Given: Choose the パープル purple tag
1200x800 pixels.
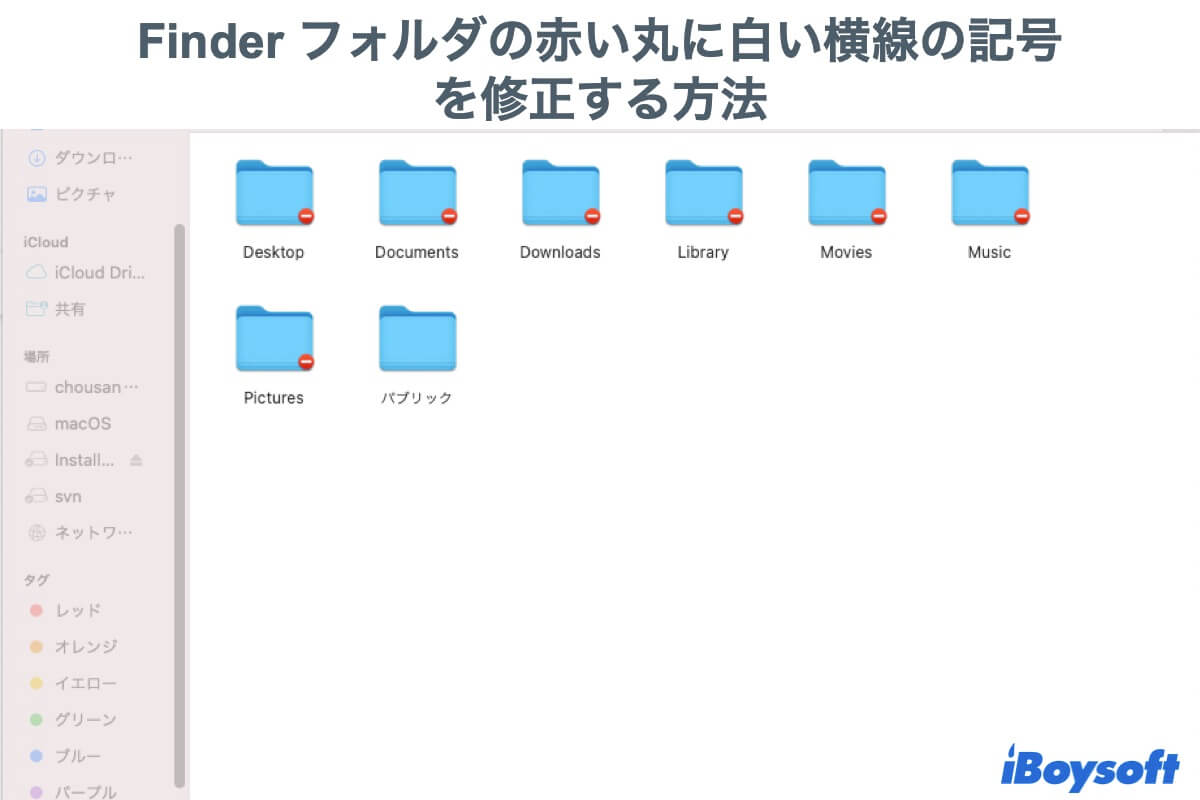Looking at the screenshot, I should coord(74,792).
